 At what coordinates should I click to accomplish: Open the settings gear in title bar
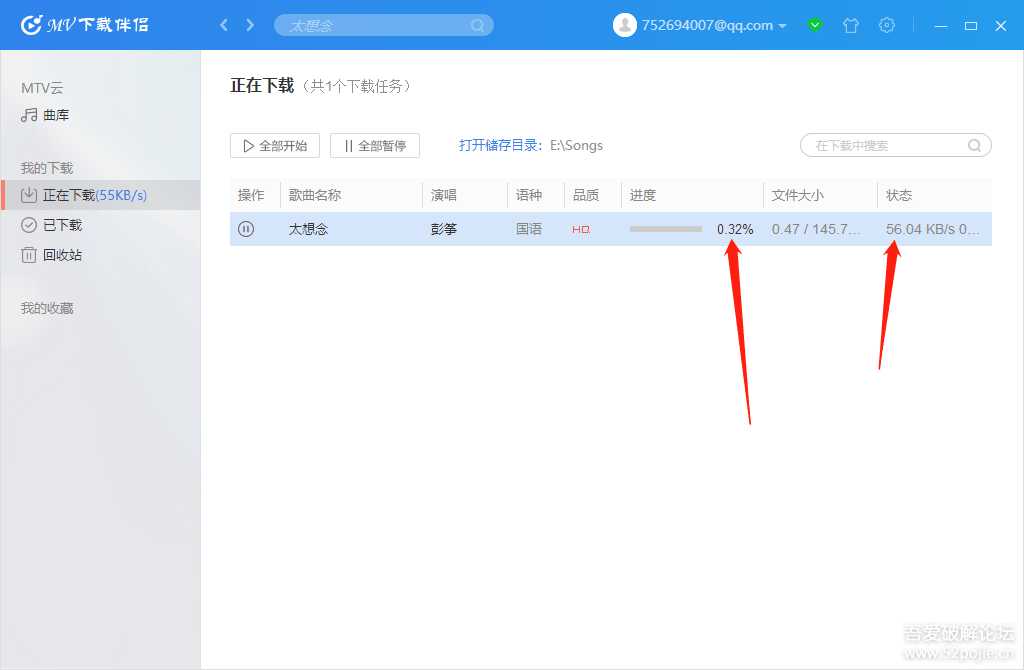[887, 25]
